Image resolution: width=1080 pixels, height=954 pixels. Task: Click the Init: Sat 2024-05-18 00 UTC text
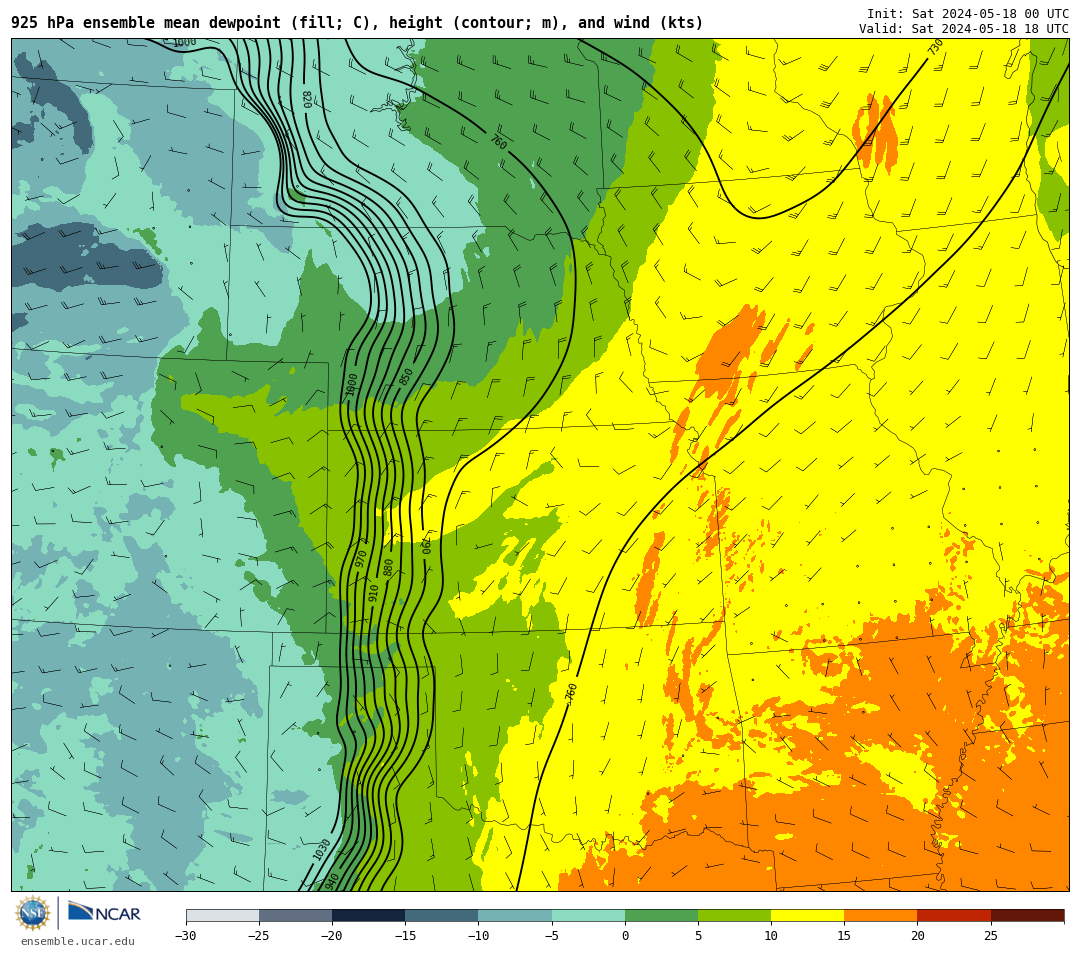pos(968,14)
